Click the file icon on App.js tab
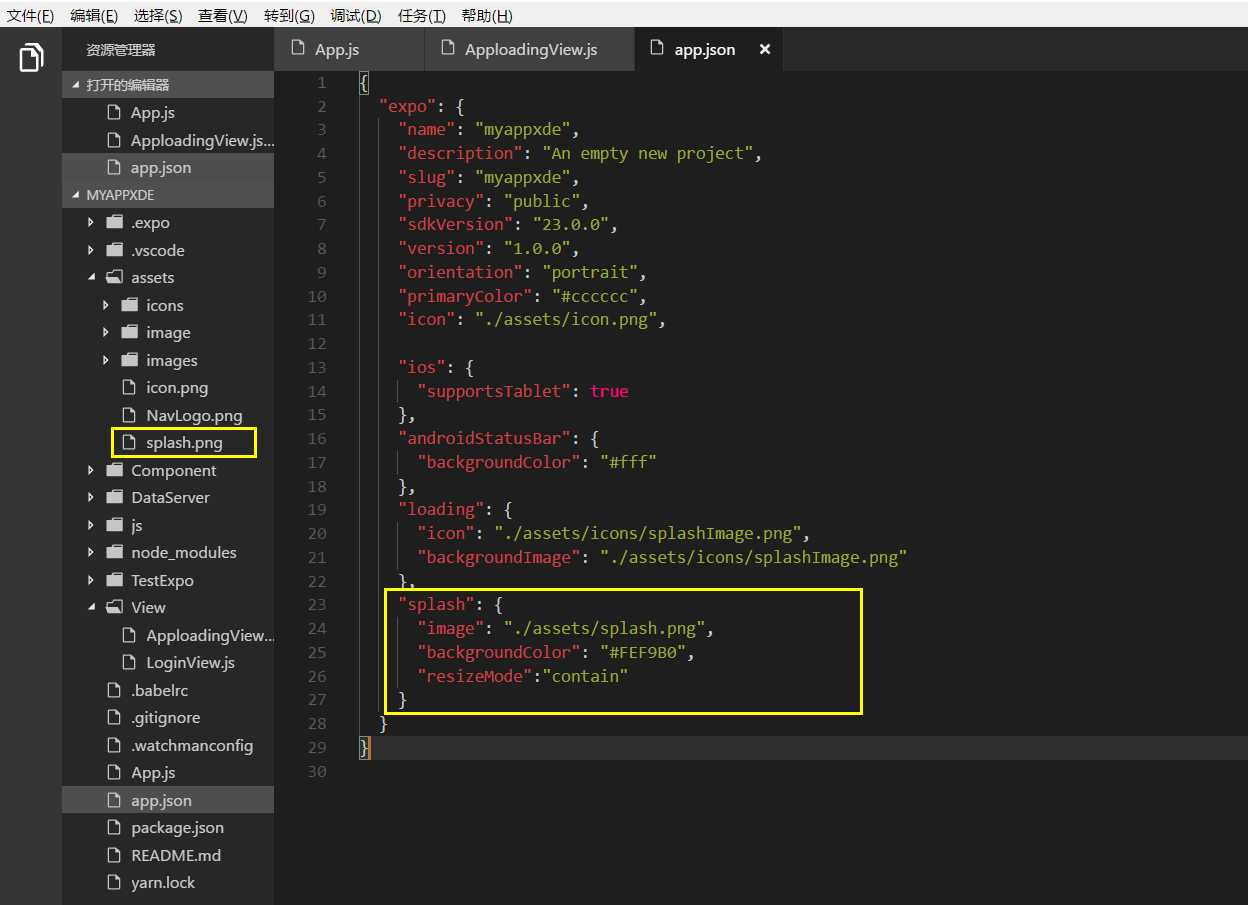Viewport: 1248px width, 905px height. tap(297, 48)
